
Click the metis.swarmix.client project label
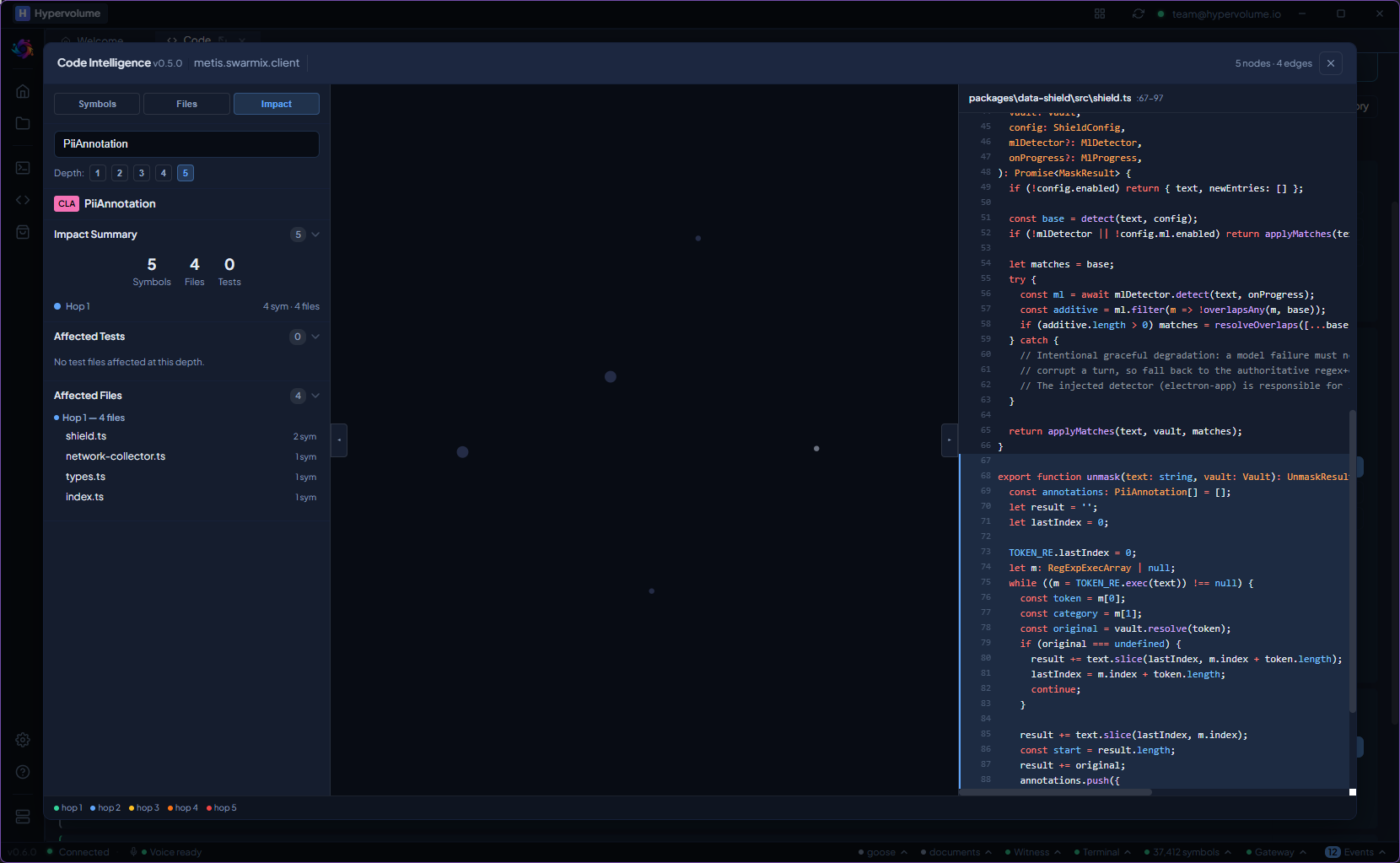[246, 63]
